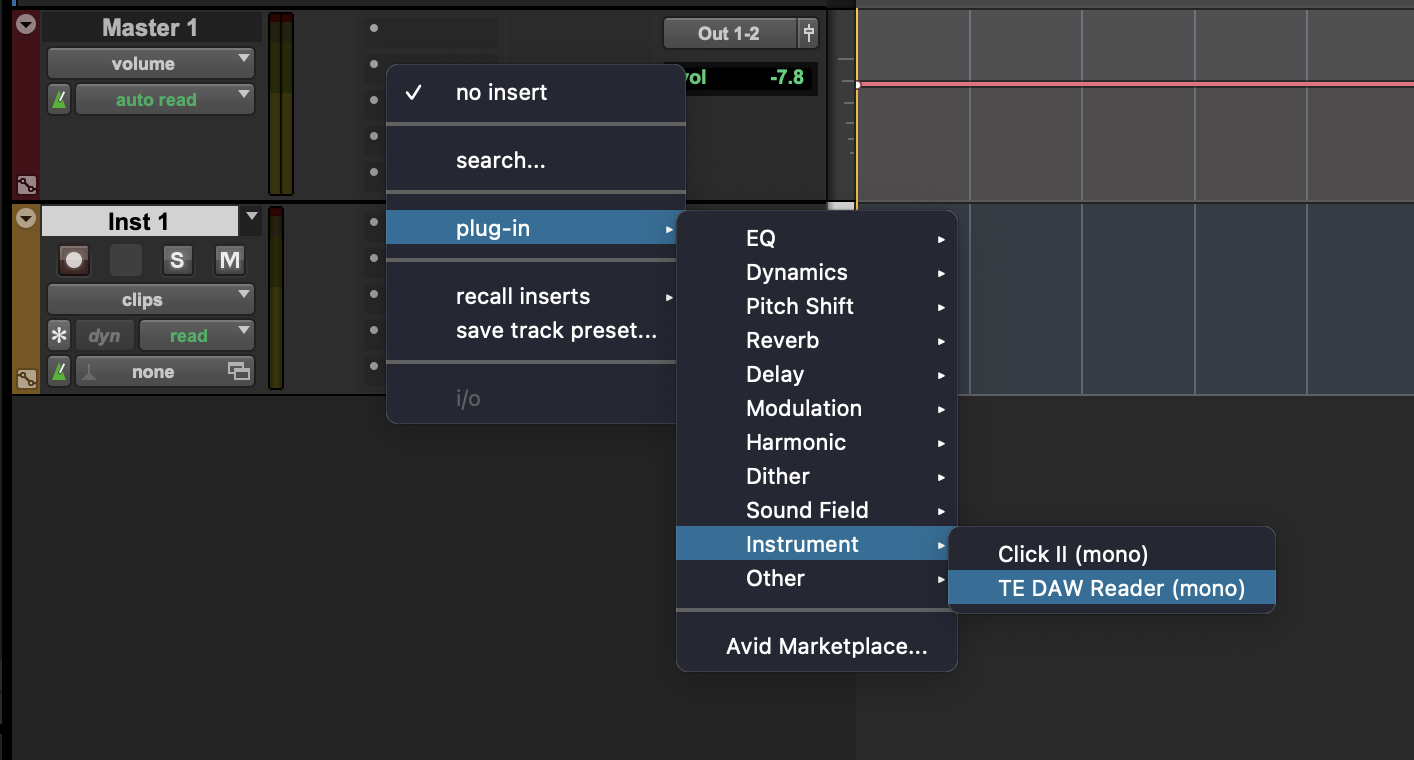Screen dimensions: 1414x760
Task: Click the Inst 1 track name field
Action: click(x=139, y=222)
